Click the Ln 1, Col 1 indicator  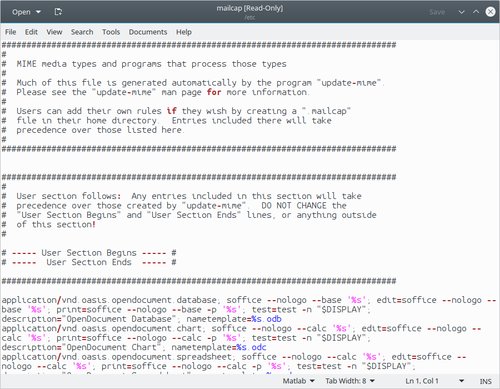[422, 381]
